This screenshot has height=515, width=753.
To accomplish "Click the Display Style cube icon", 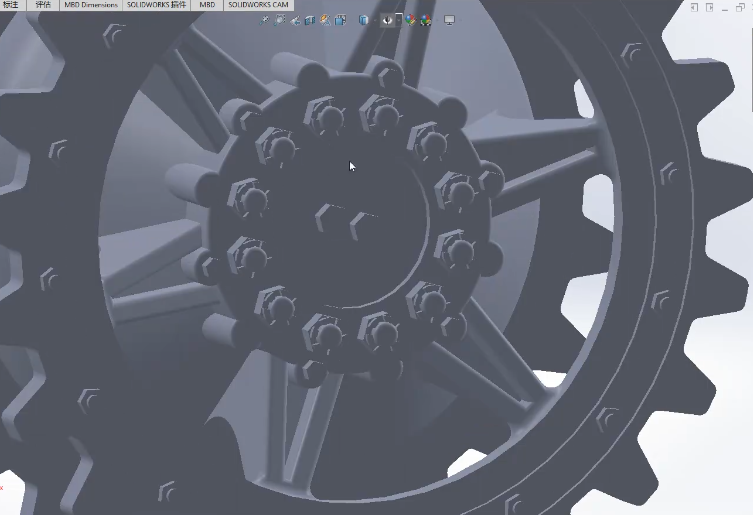I will pyautogui.click(x=364, y=20).
